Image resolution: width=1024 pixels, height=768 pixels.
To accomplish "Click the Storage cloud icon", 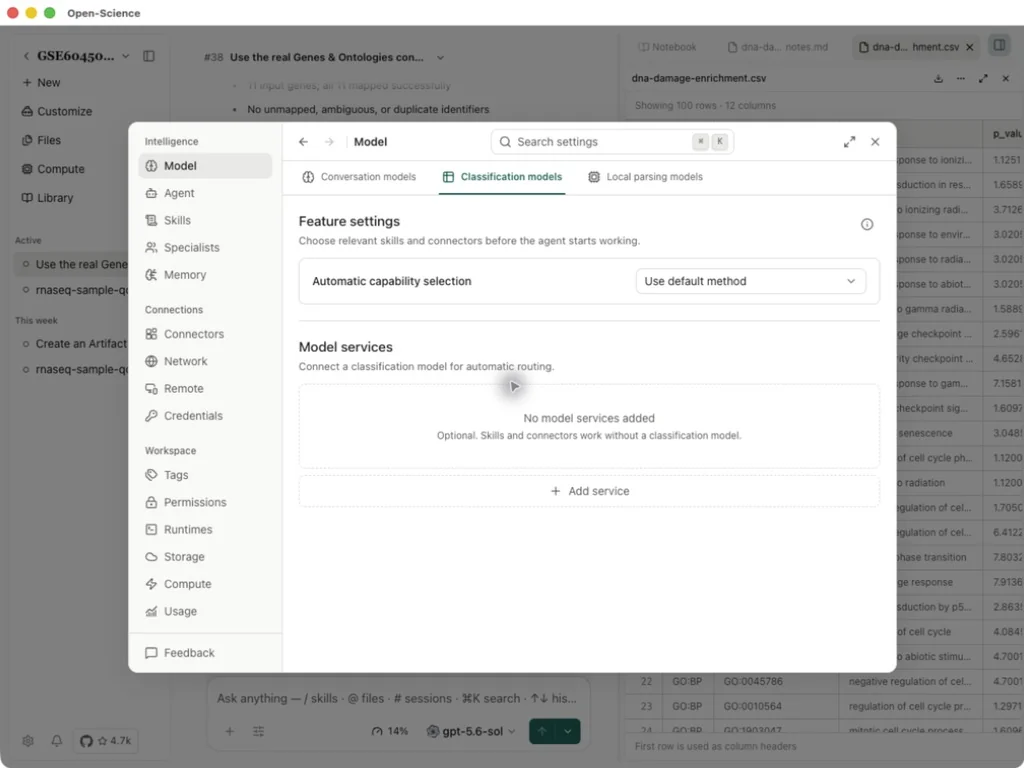I will coord(152,556).
